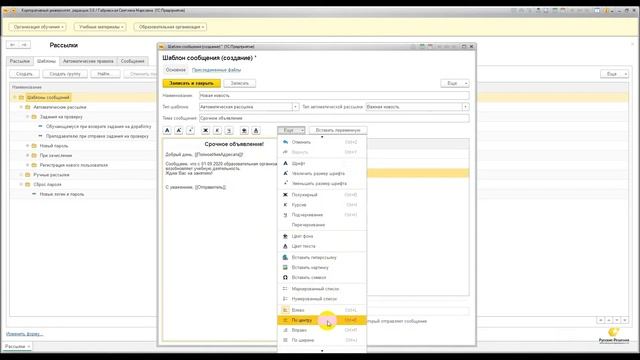Select Курсив in the menu

tap(322, 205)
